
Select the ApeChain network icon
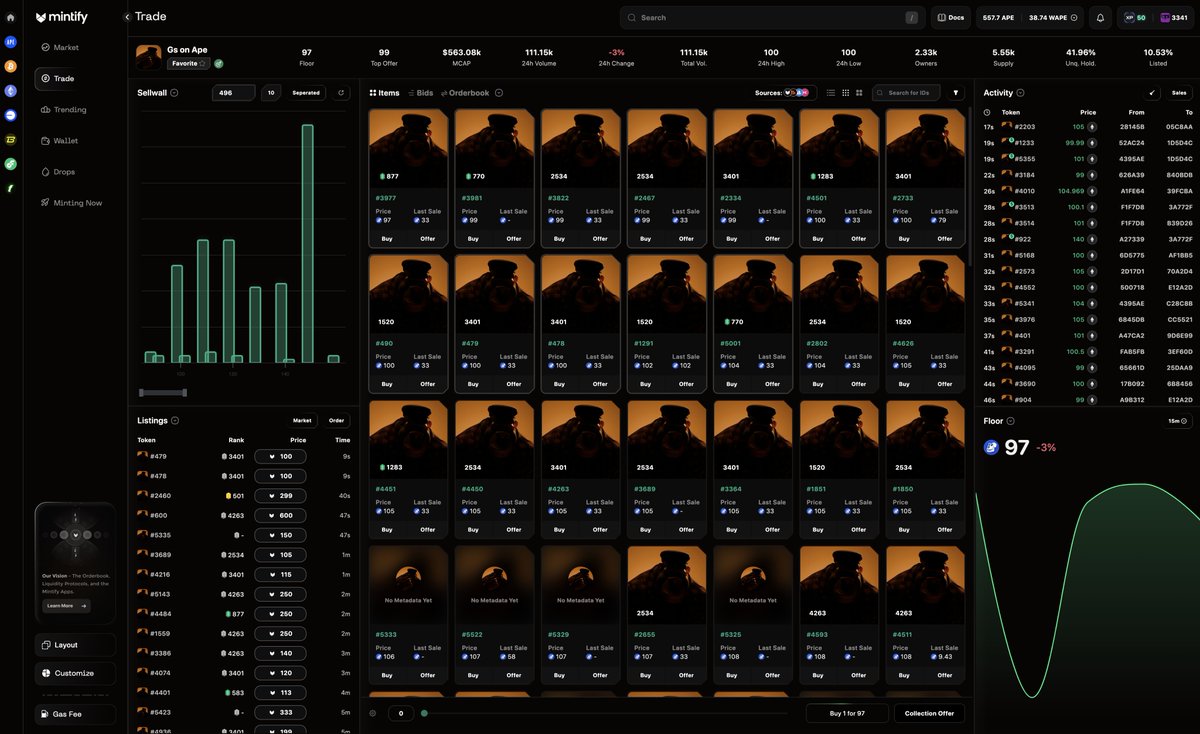10,42
